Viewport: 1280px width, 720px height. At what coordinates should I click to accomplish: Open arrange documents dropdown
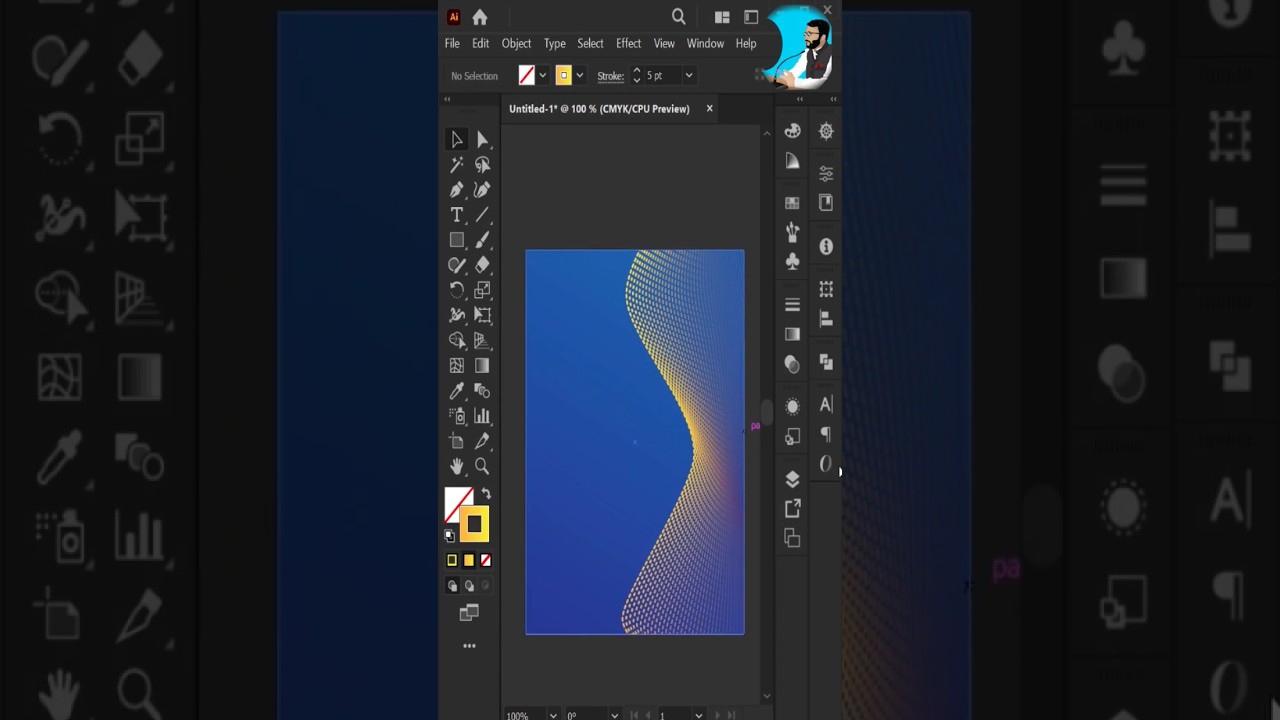(x=722, y=17)
